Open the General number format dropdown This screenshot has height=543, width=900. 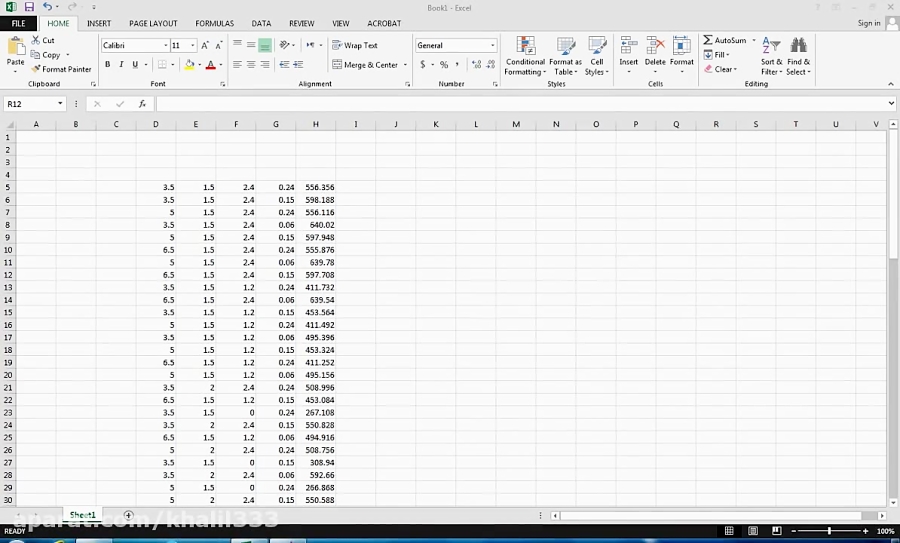click(492, 46)
